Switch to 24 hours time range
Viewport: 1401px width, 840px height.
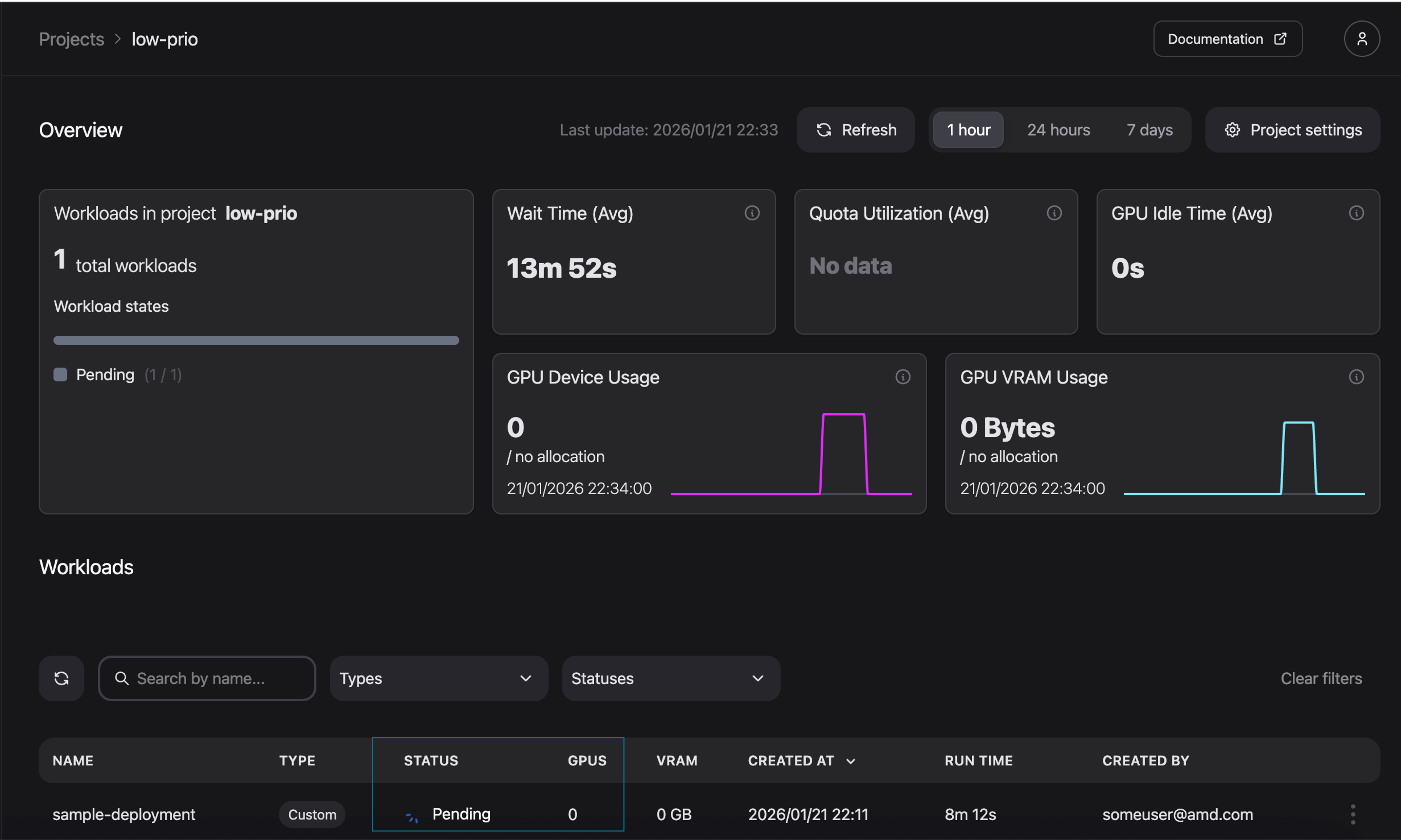click(x=1058, y=130)
